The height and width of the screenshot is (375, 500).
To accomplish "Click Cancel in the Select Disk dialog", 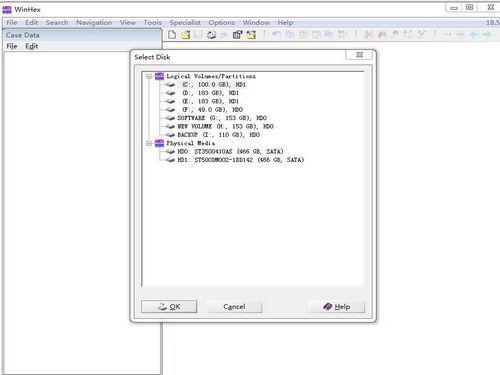I will 234,307.
